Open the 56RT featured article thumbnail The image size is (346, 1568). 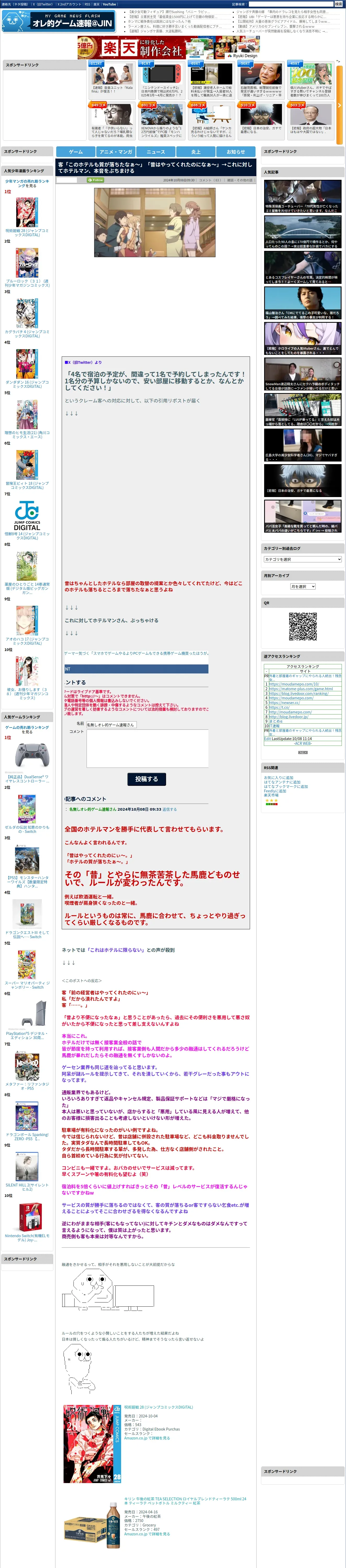pyautogui.click(x=261, y=74)
